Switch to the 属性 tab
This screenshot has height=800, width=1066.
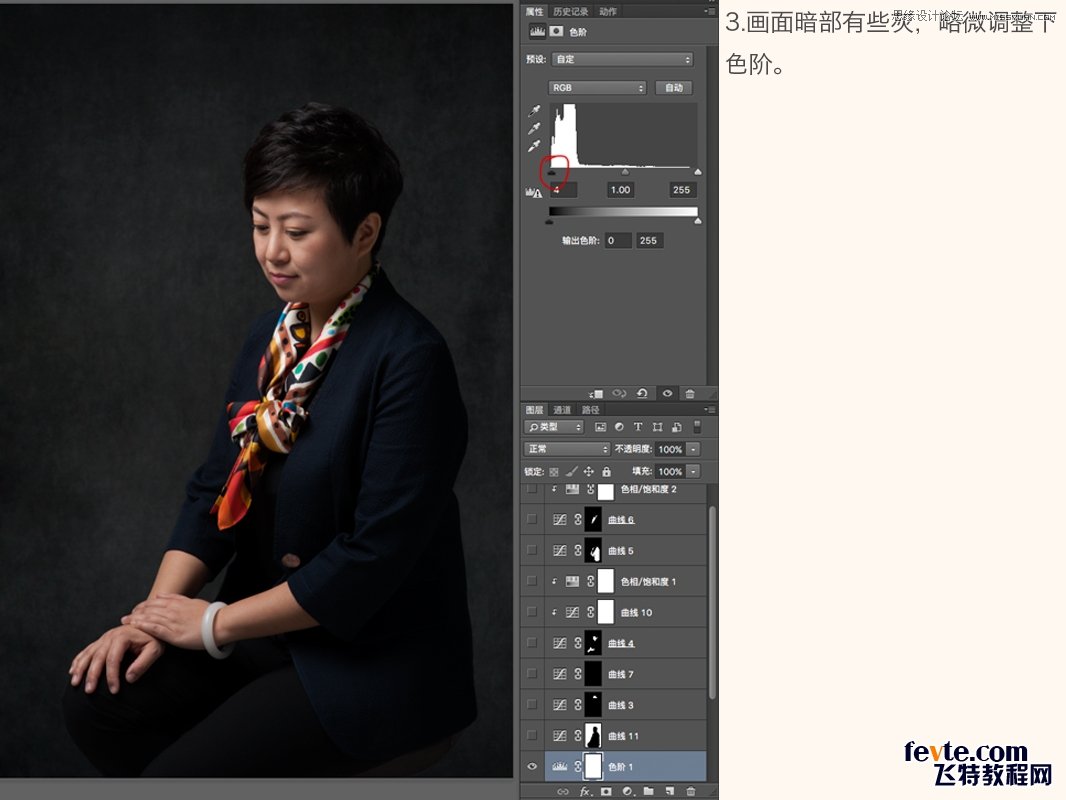(x=534, y=12)
